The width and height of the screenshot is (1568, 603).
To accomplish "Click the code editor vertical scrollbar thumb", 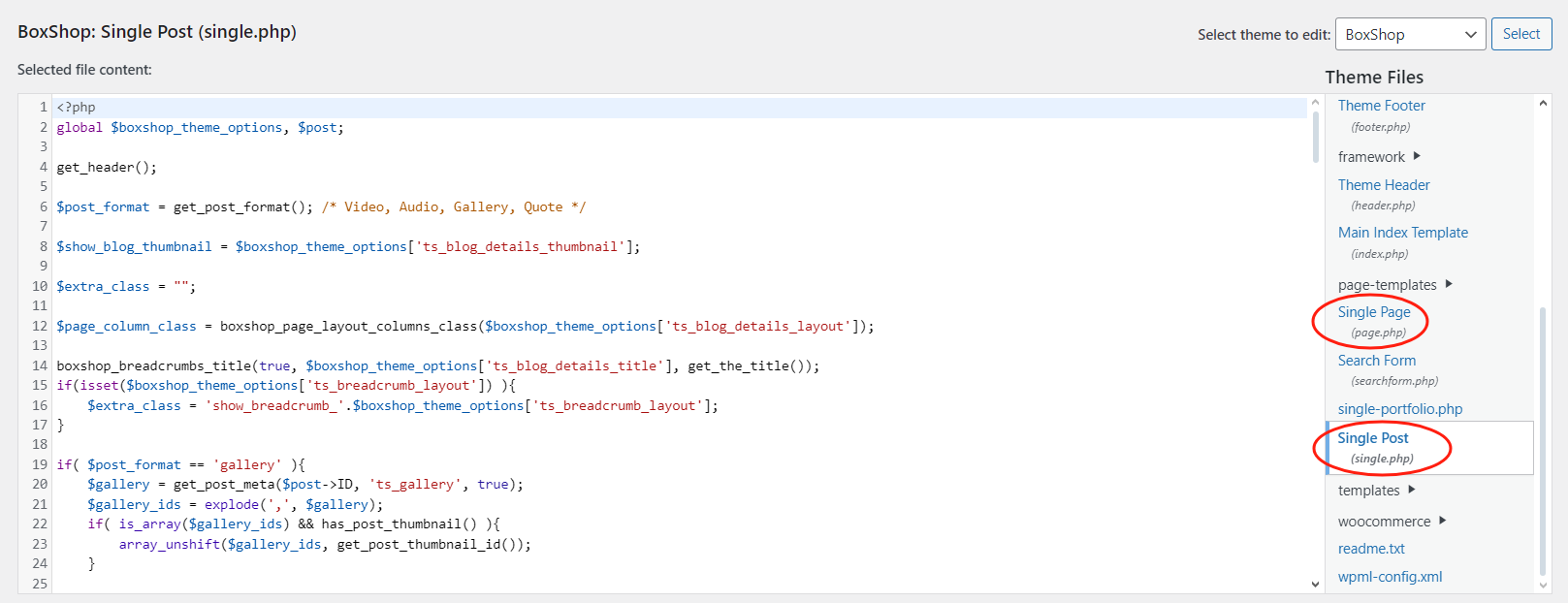I will tap(1316, 137).
